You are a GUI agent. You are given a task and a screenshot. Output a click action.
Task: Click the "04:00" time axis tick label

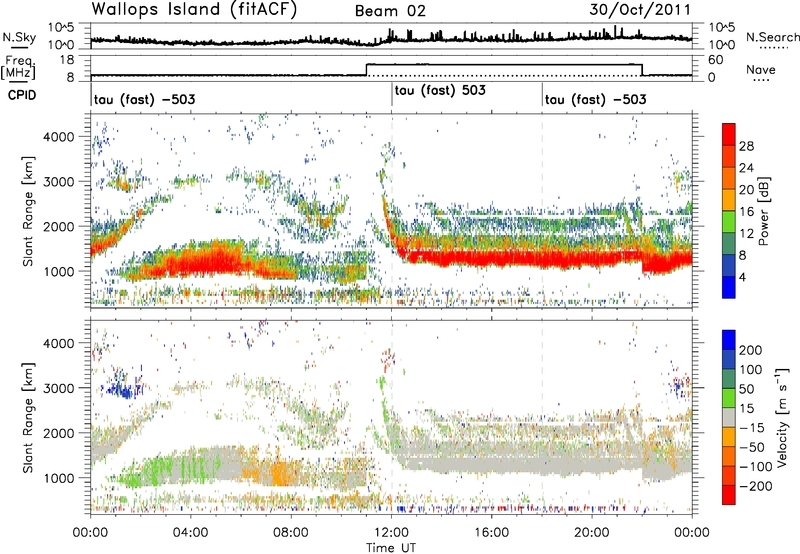click(x=190, y=533)
